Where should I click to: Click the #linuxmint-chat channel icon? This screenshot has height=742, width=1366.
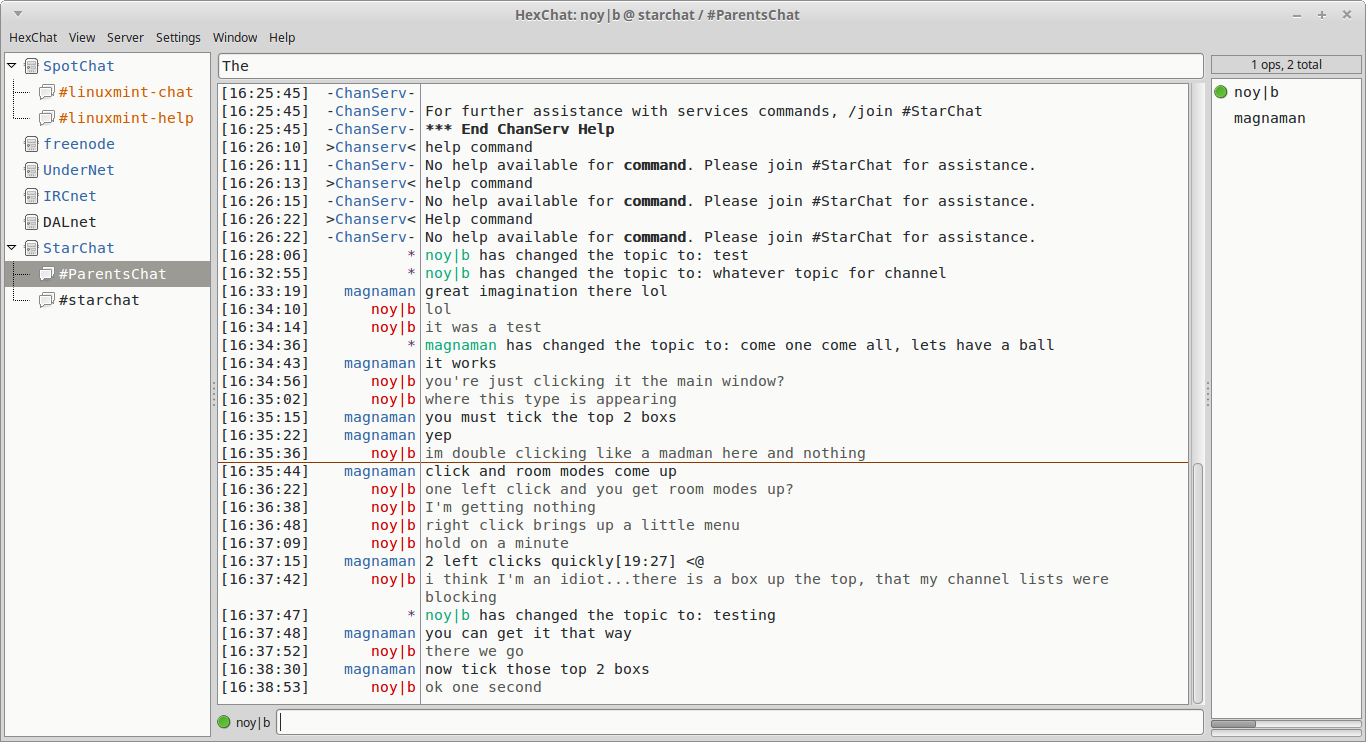46,92
